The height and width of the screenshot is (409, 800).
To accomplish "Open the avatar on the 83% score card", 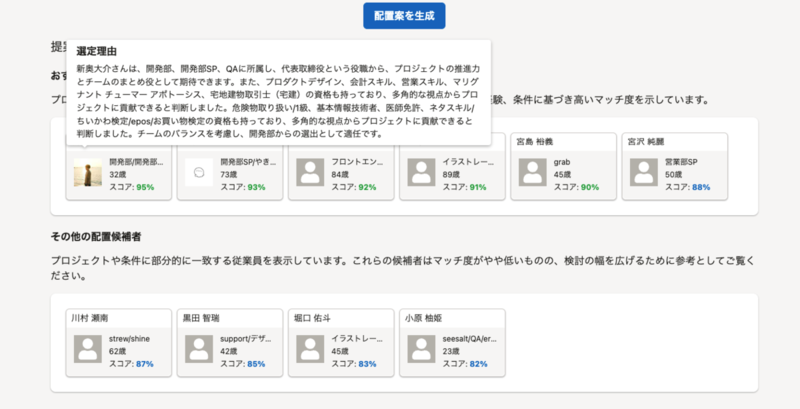I will click(x=310, y=349).
